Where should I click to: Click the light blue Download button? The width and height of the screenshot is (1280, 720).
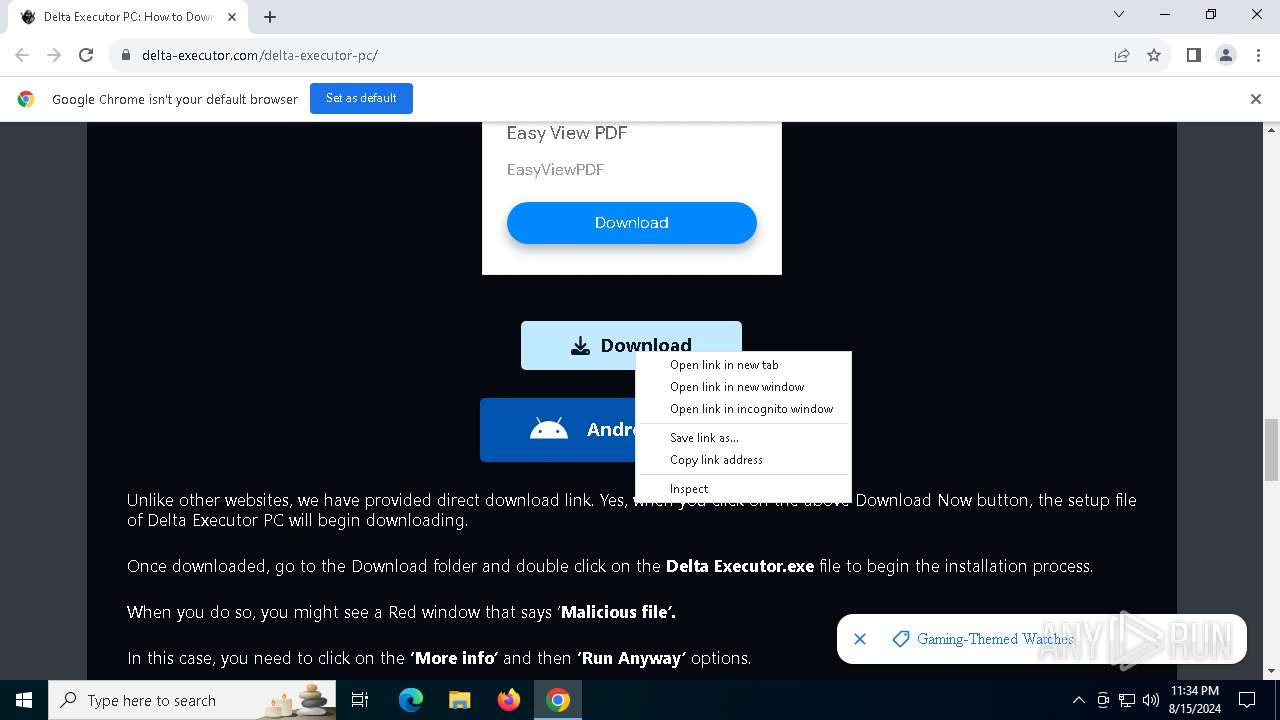631,345
